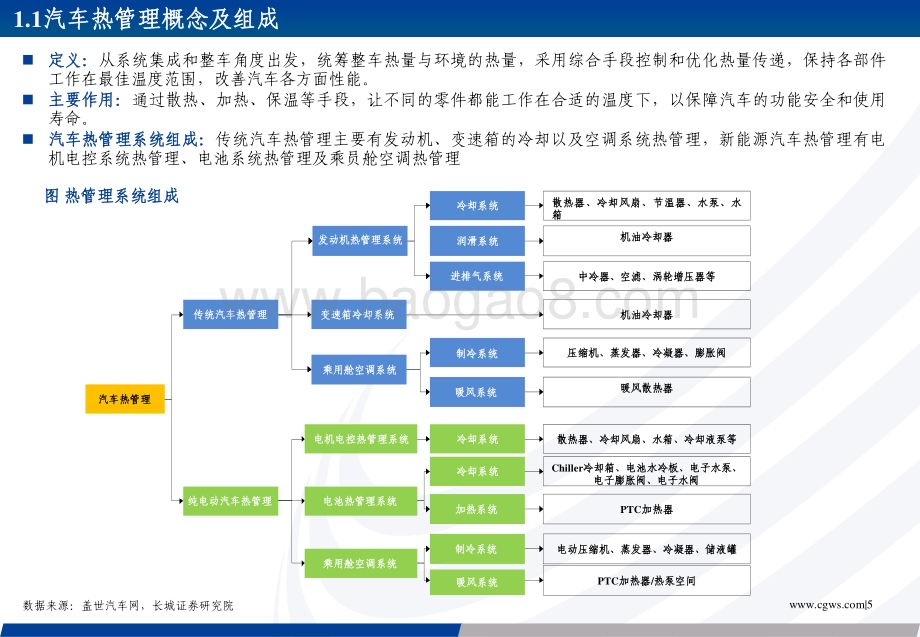Open the www.cgws.com footer link

827,605
